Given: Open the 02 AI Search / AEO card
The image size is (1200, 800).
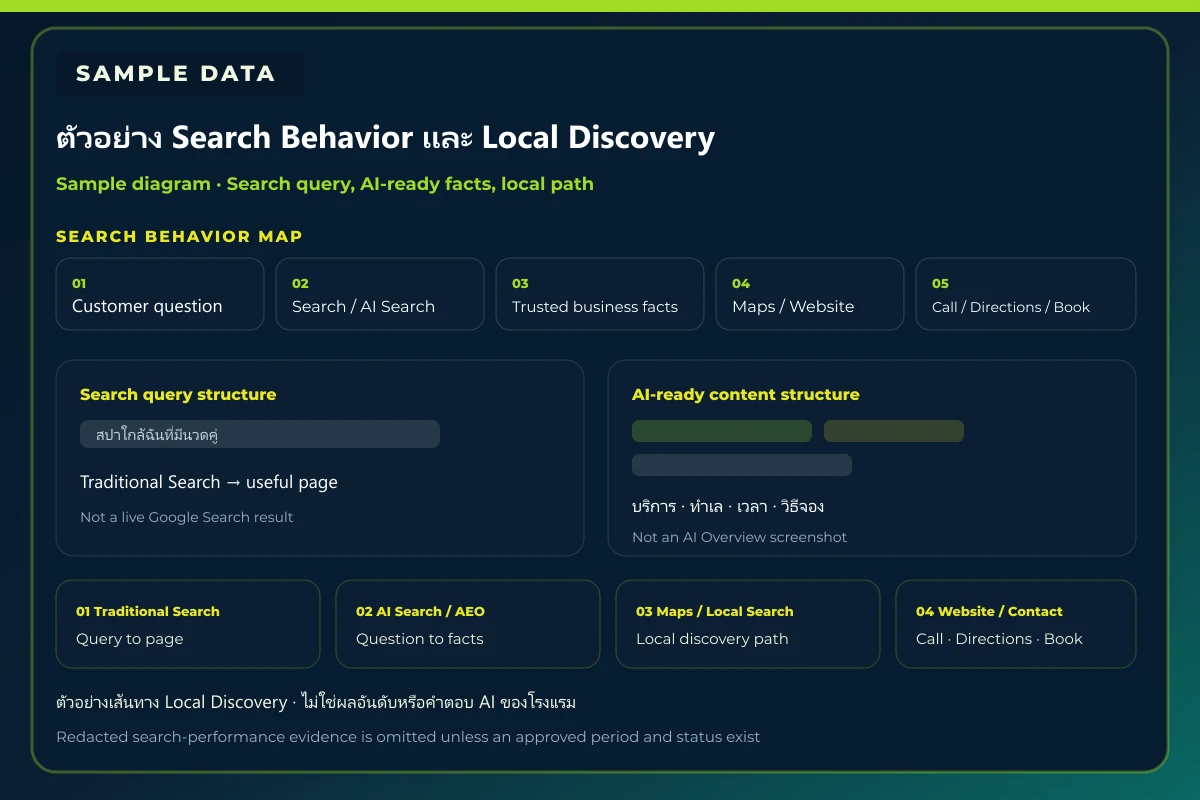Looking at the screenshot, I should tap(468, 624).
